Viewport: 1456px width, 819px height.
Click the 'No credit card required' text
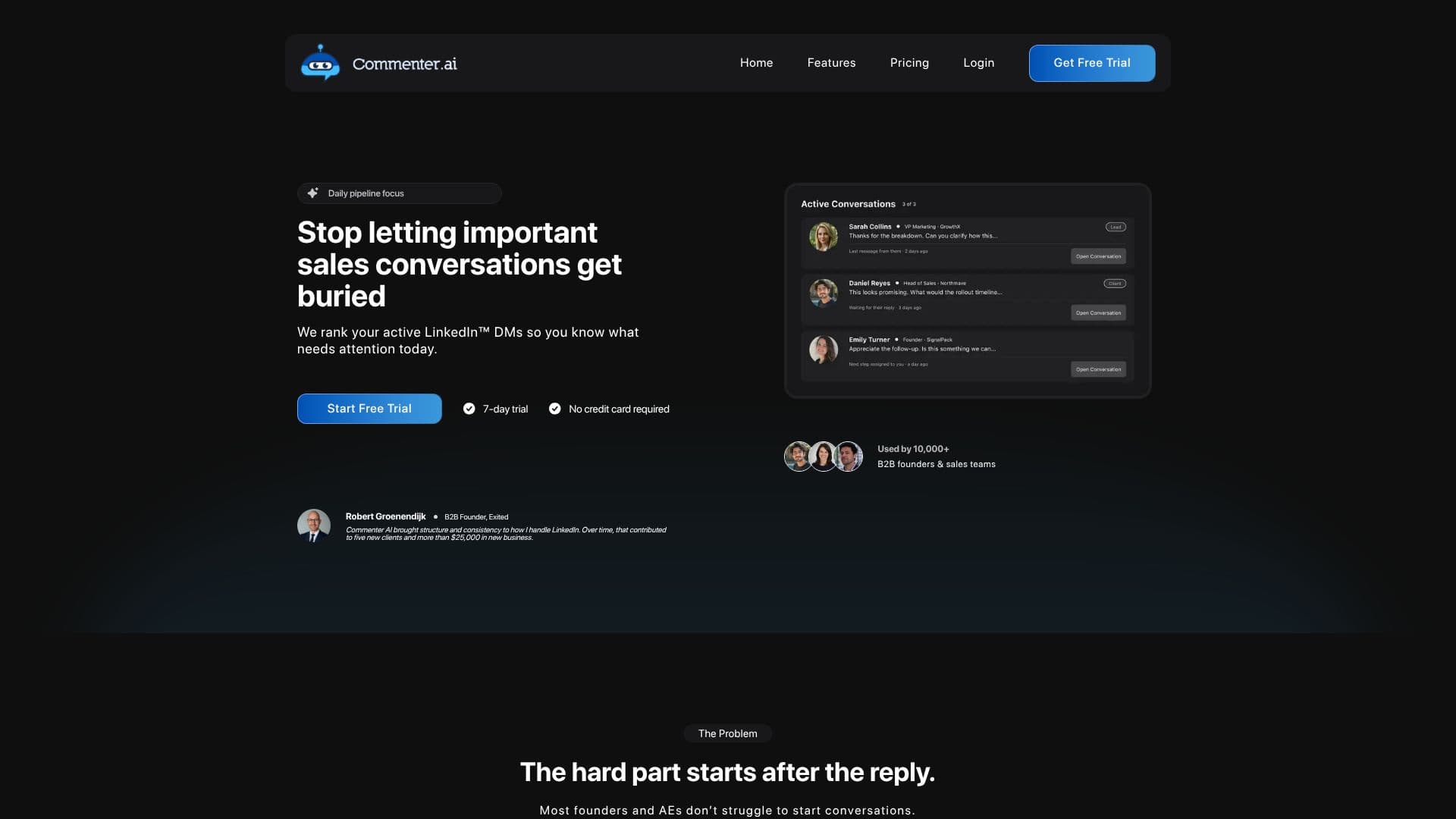click(619, 409)
